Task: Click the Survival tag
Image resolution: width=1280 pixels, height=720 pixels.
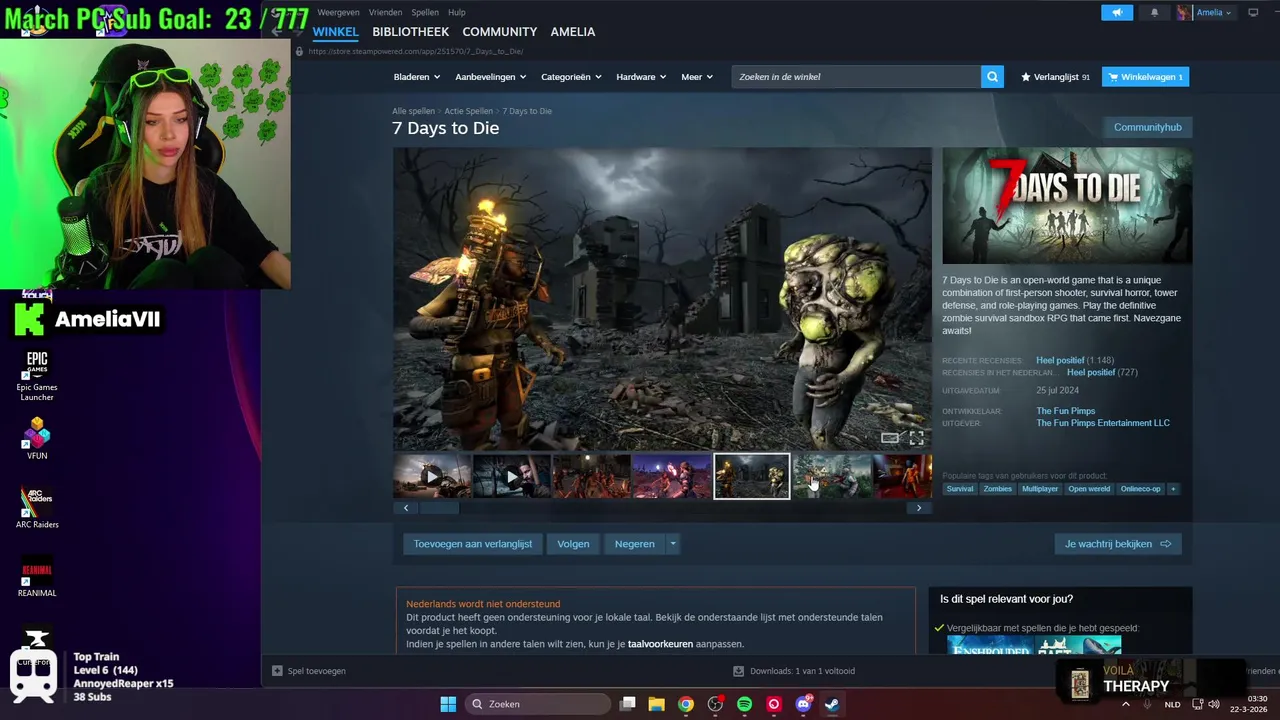Action: pos(960,489)
